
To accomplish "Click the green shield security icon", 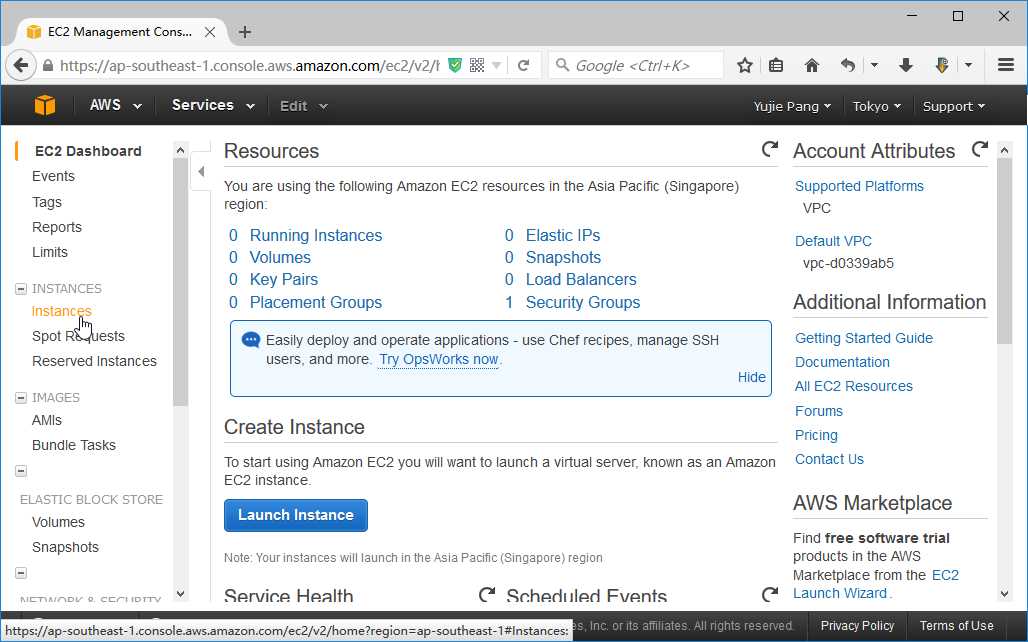I will (454, 65).
